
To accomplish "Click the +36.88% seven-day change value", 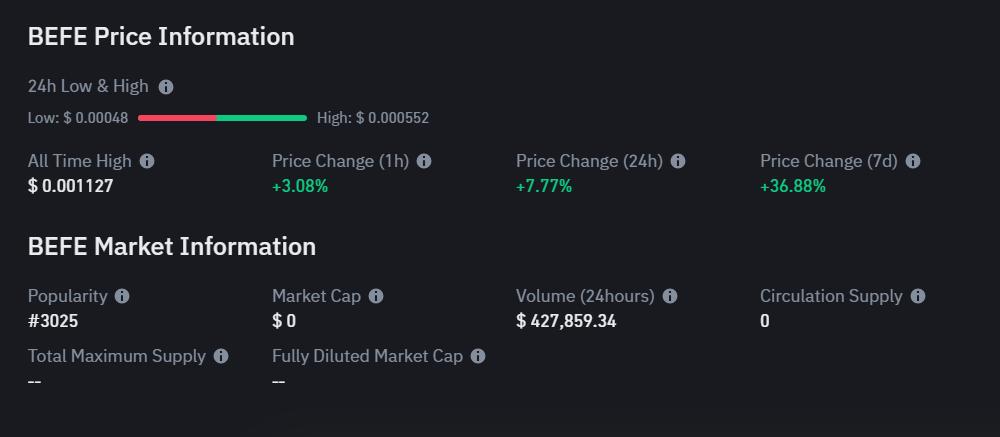I will [x=793, y=186].
